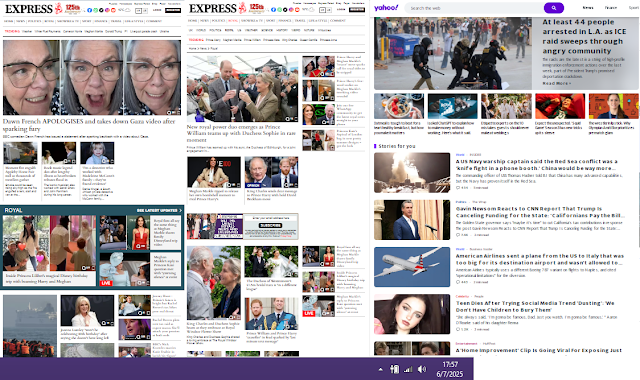Open Instagram icon in left Express window header
640x380 pixels.
[x=107, y=10]
